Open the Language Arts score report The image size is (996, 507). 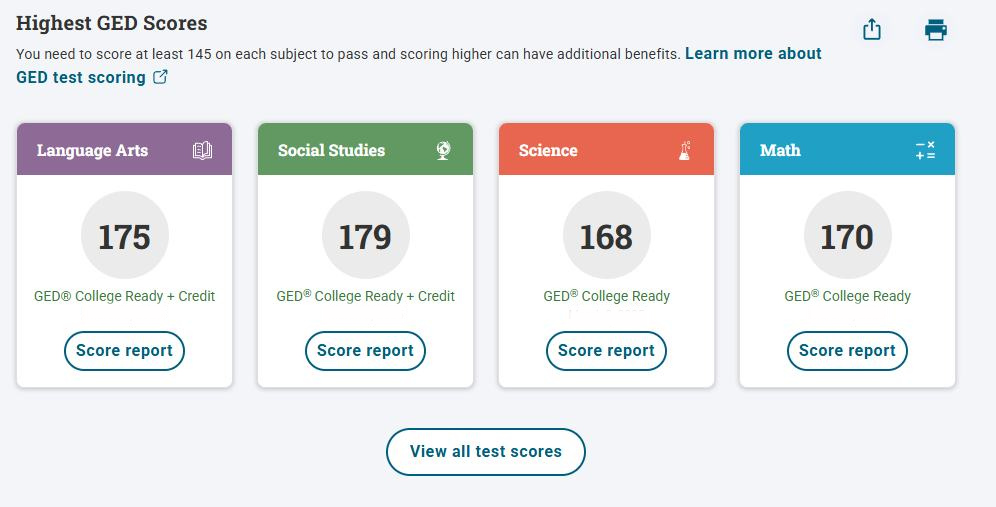coord(124,351)
